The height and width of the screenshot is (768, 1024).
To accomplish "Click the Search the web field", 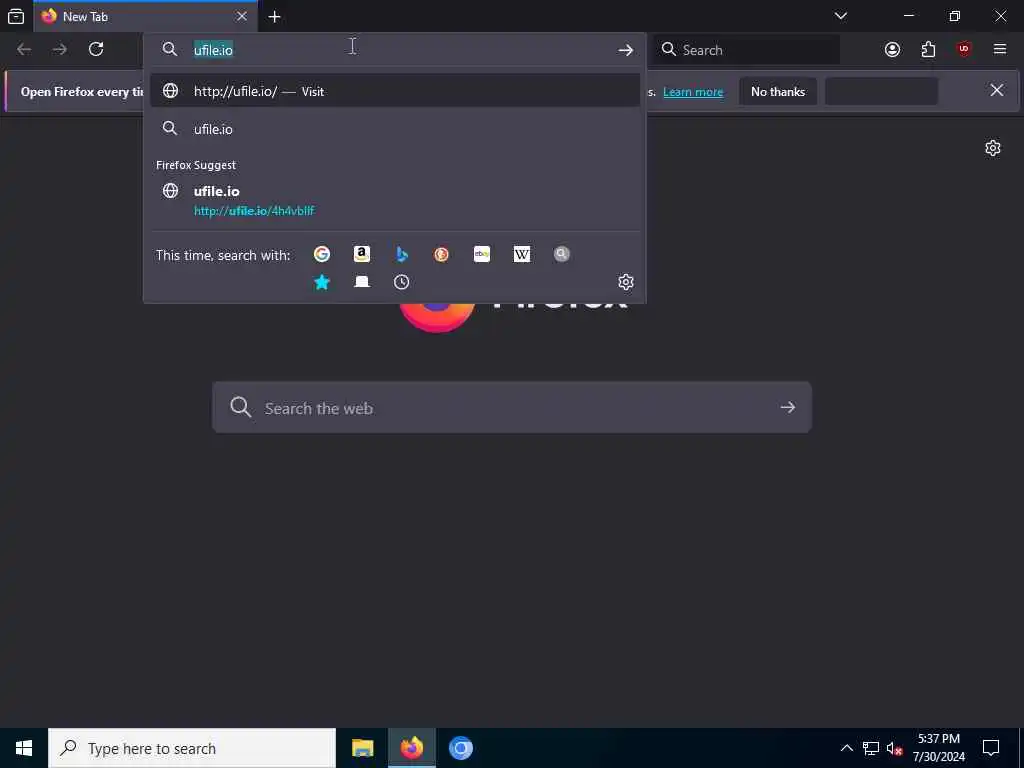I will pos(512,408).
